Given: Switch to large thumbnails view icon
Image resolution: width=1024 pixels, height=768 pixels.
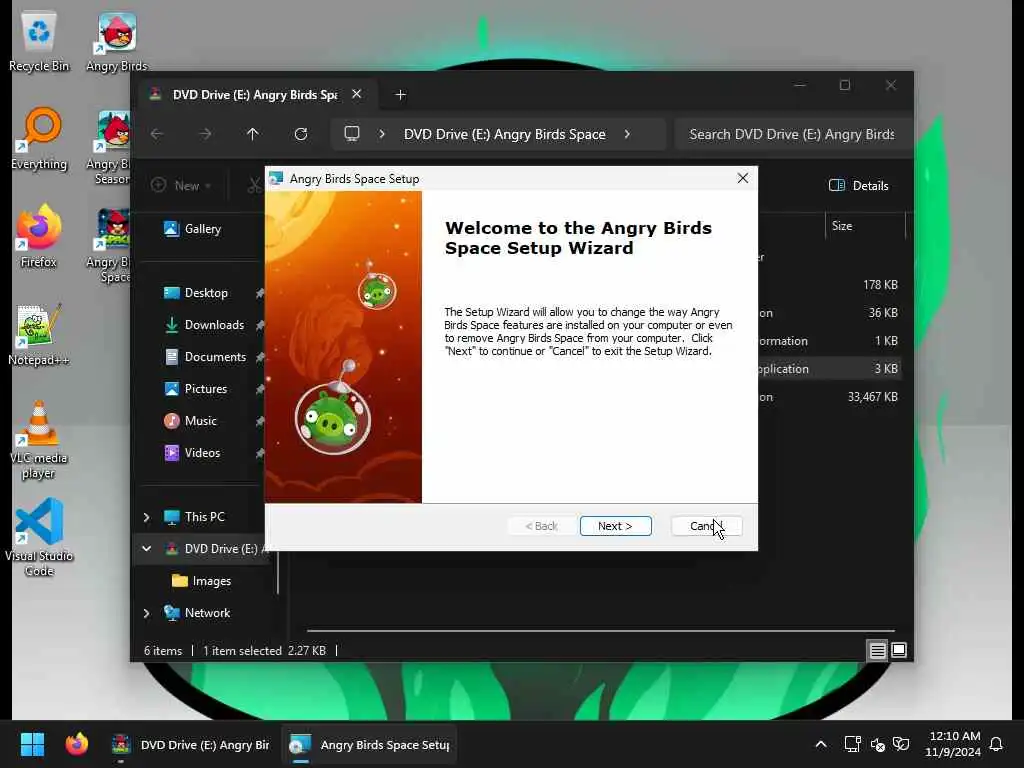Looking at the screenshot, I should coord(899,650).
